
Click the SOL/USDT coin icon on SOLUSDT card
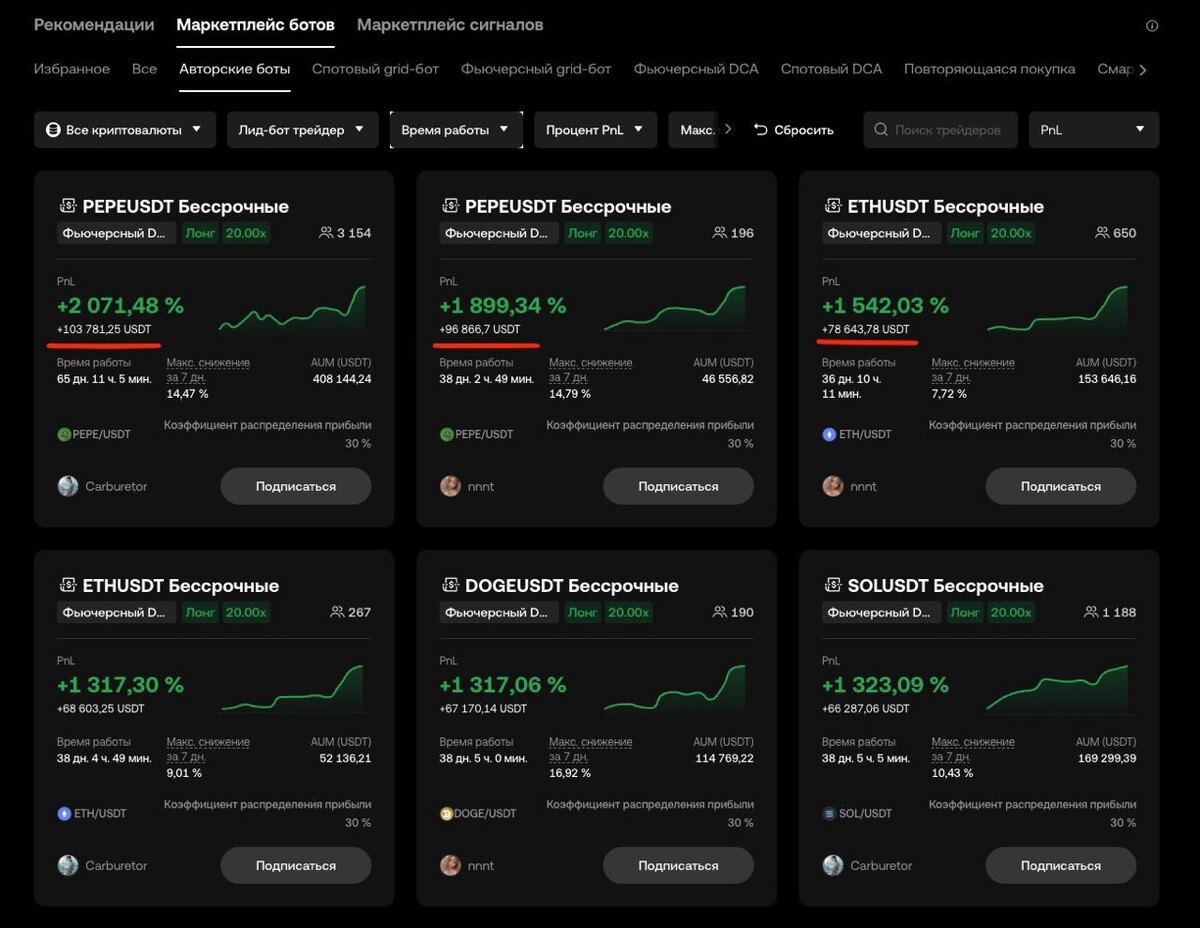829,813
